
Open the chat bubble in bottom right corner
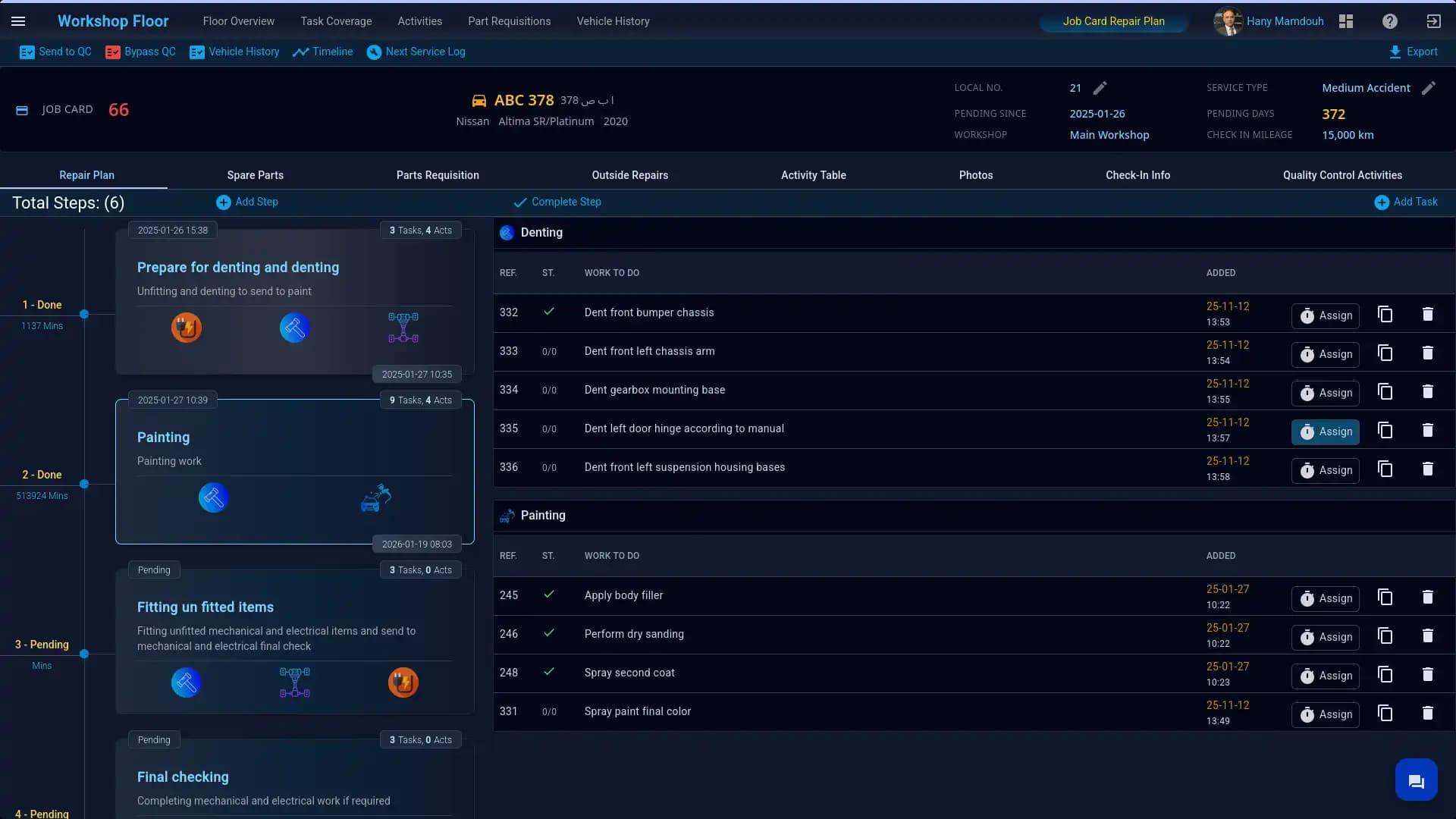click(x=1417, y=780)
